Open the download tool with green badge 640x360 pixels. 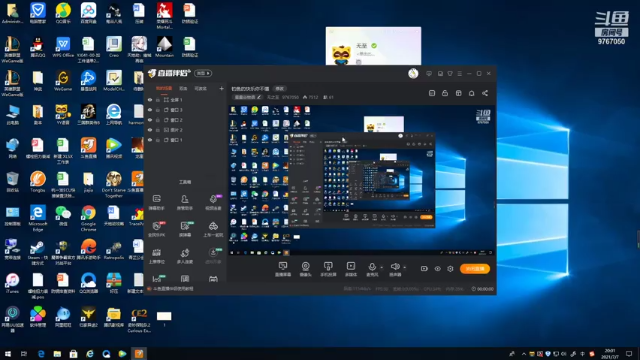[x=213, y=256]
